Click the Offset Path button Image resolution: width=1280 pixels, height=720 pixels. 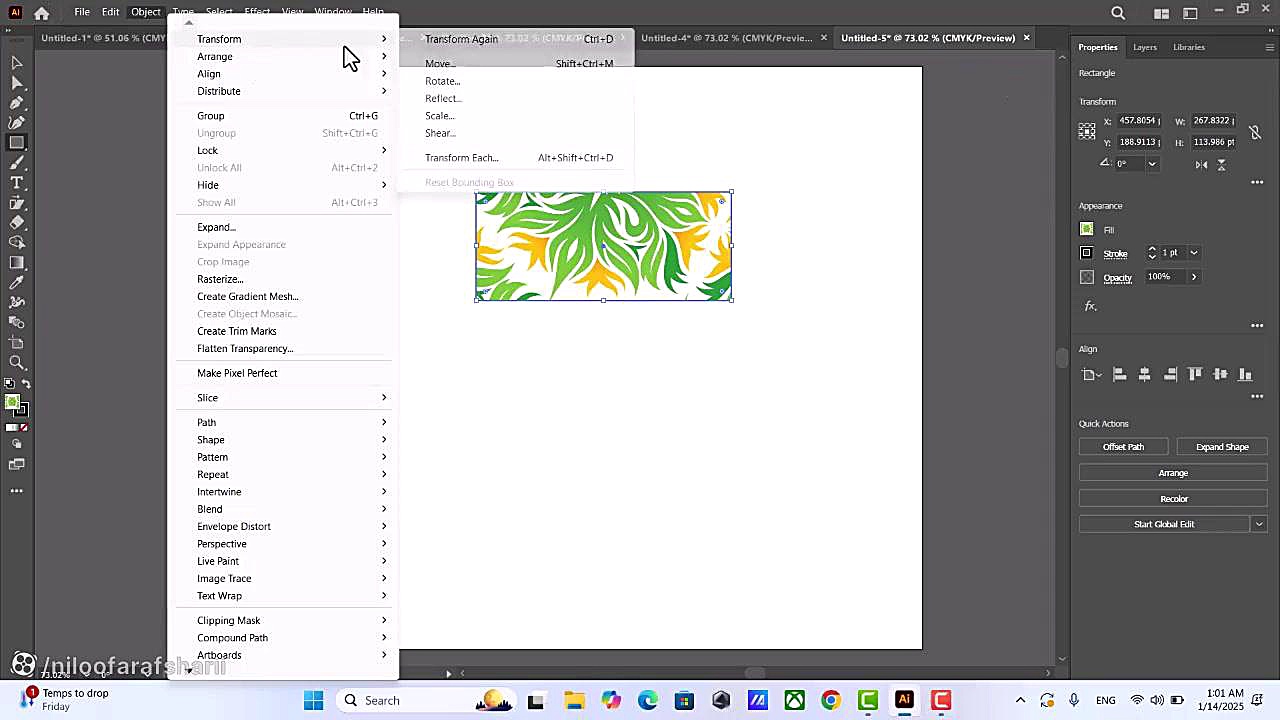(1123, 447)
